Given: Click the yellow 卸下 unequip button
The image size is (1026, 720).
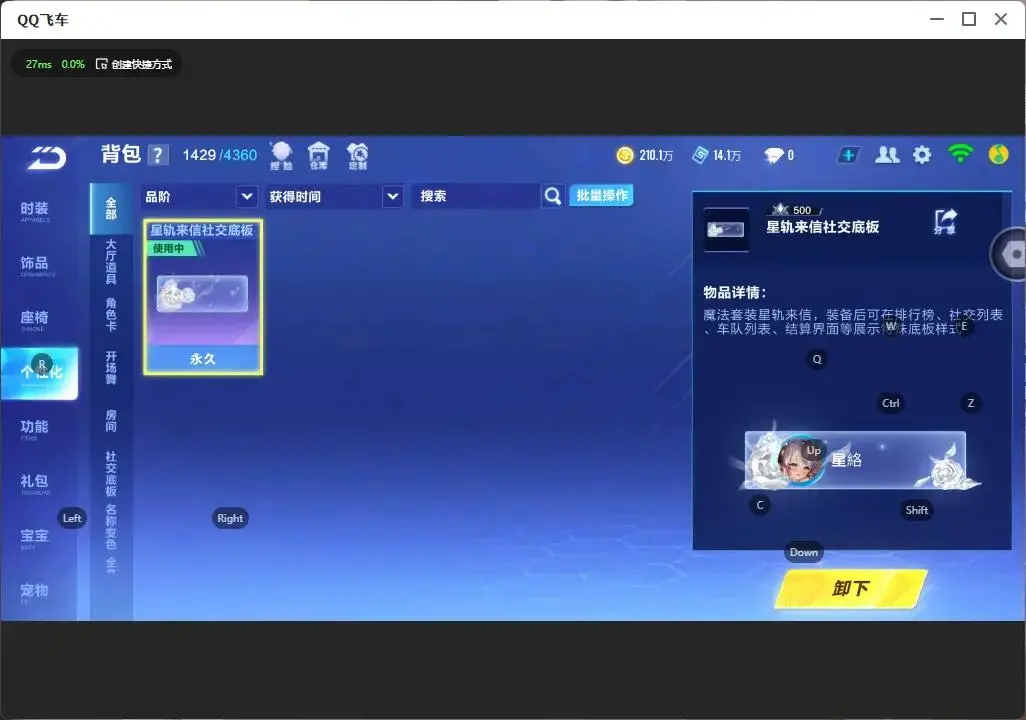Looking at the screenshot, I should pyautogui.click(x=851, y=588).
